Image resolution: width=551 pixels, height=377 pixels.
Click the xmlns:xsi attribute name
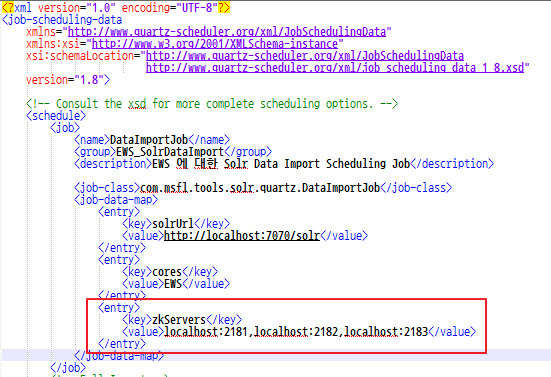coord(53,44)
